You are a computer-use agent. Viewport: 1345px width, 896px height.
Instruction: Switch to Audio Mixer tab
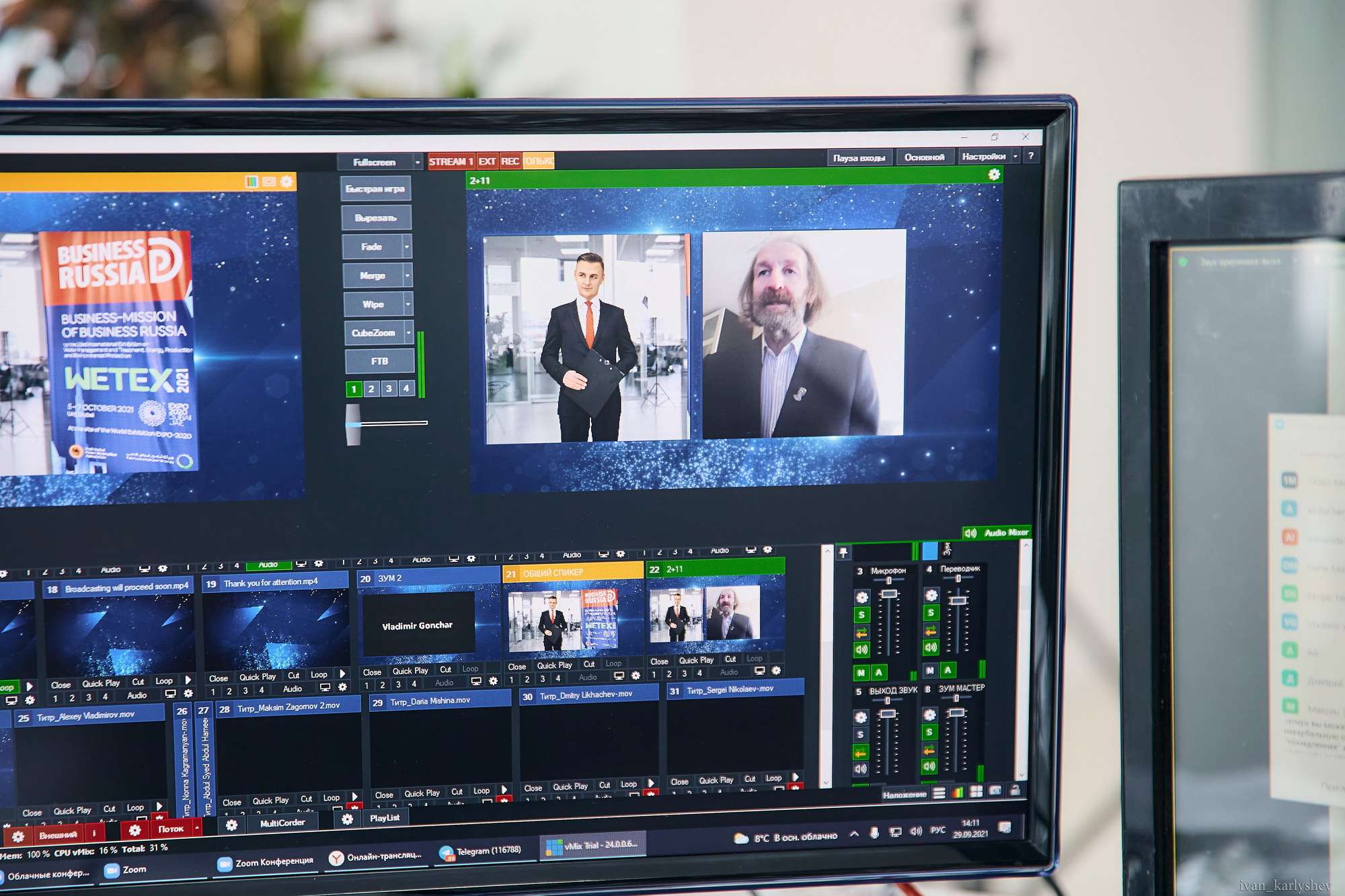[998, 532]
